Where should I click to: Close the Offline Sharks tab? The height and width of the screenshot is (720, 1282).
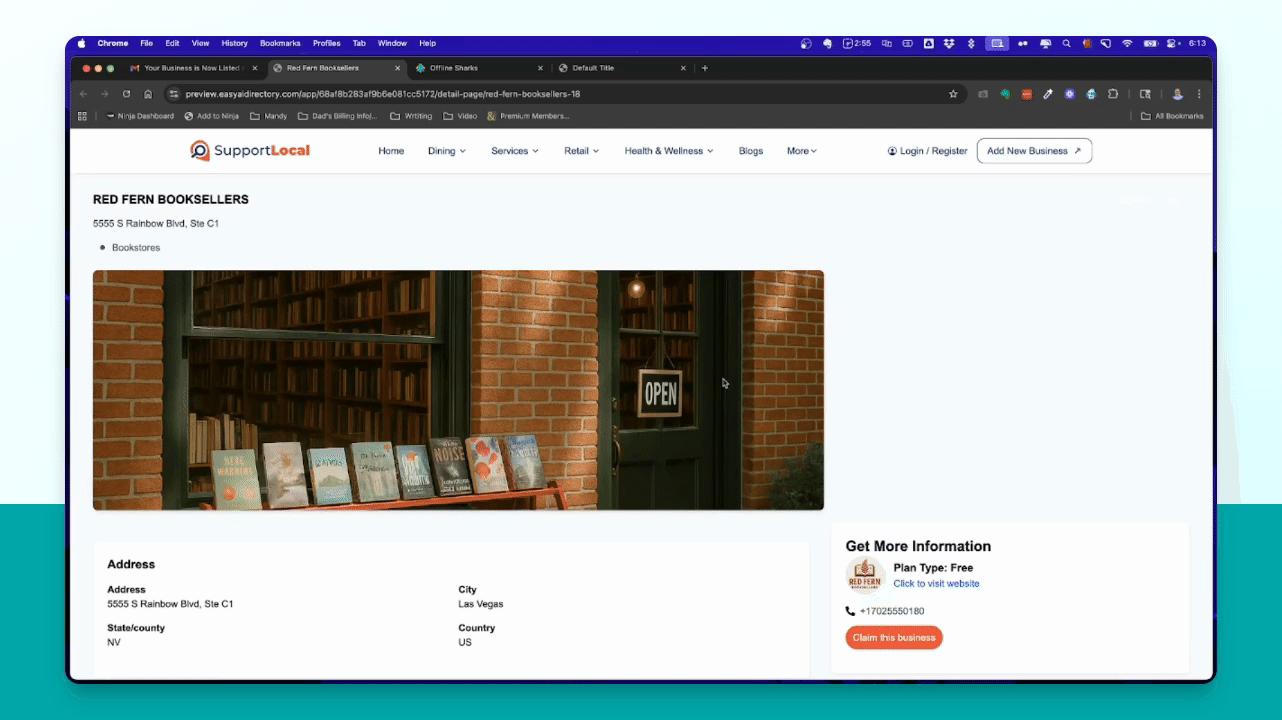point(541,68)
